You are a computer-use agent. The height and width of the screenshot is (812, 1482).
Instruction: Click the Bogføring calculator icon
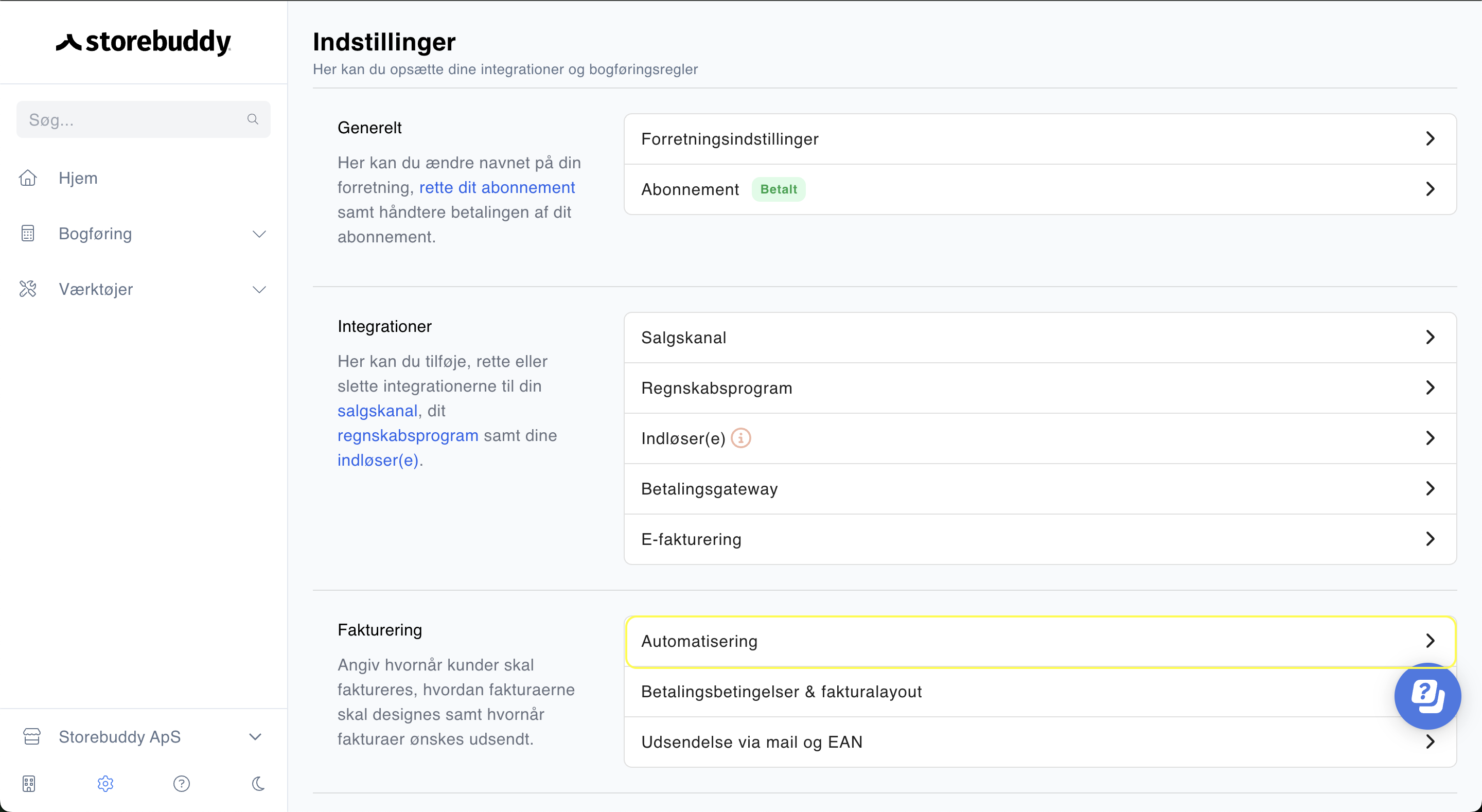pyautogui.click(x=28, y=234)
